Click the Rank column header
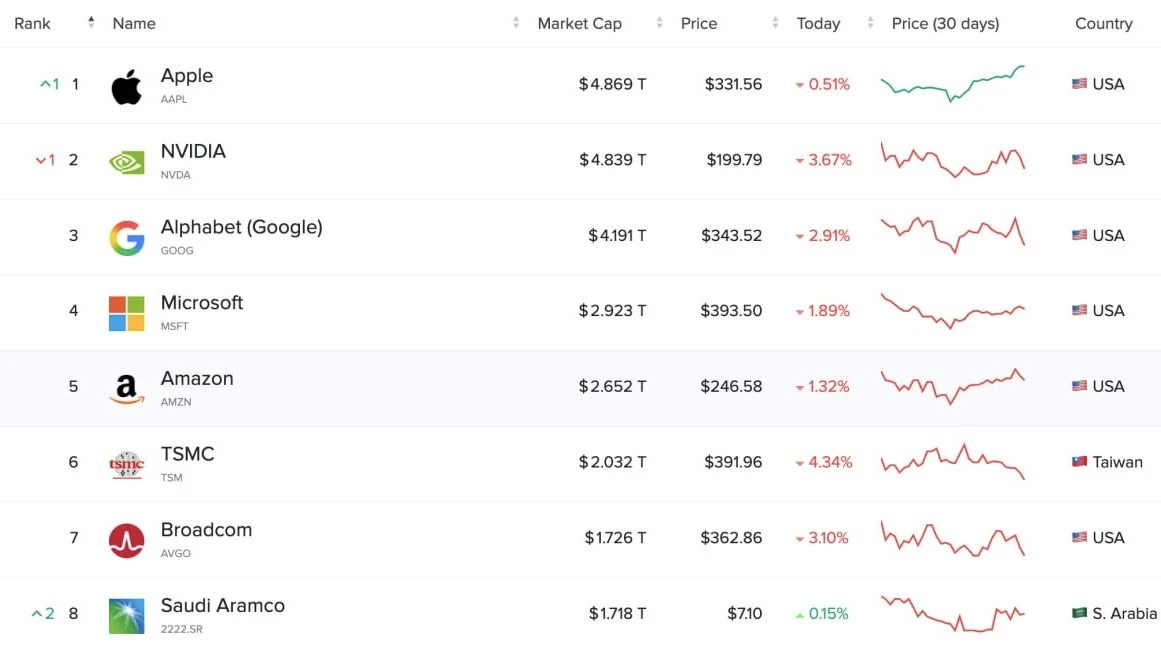Screen dimensions: 1161x653 click(x=32, y=24)
